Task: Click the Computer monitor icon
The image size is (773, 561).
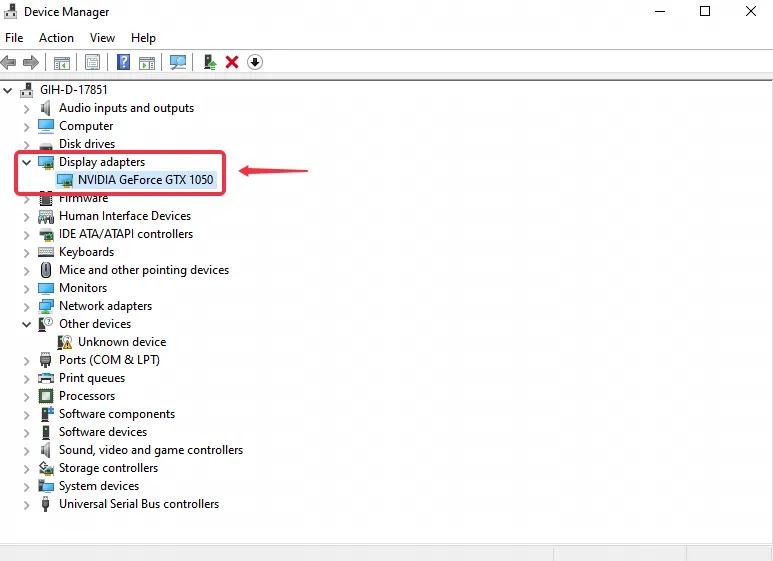Action: pos(46,126)
